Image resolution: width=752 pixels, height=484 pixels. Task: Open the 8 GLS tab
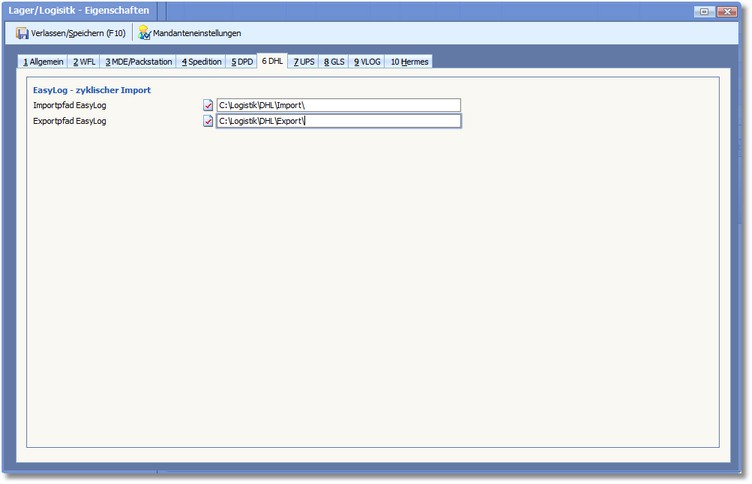point(334,62)
